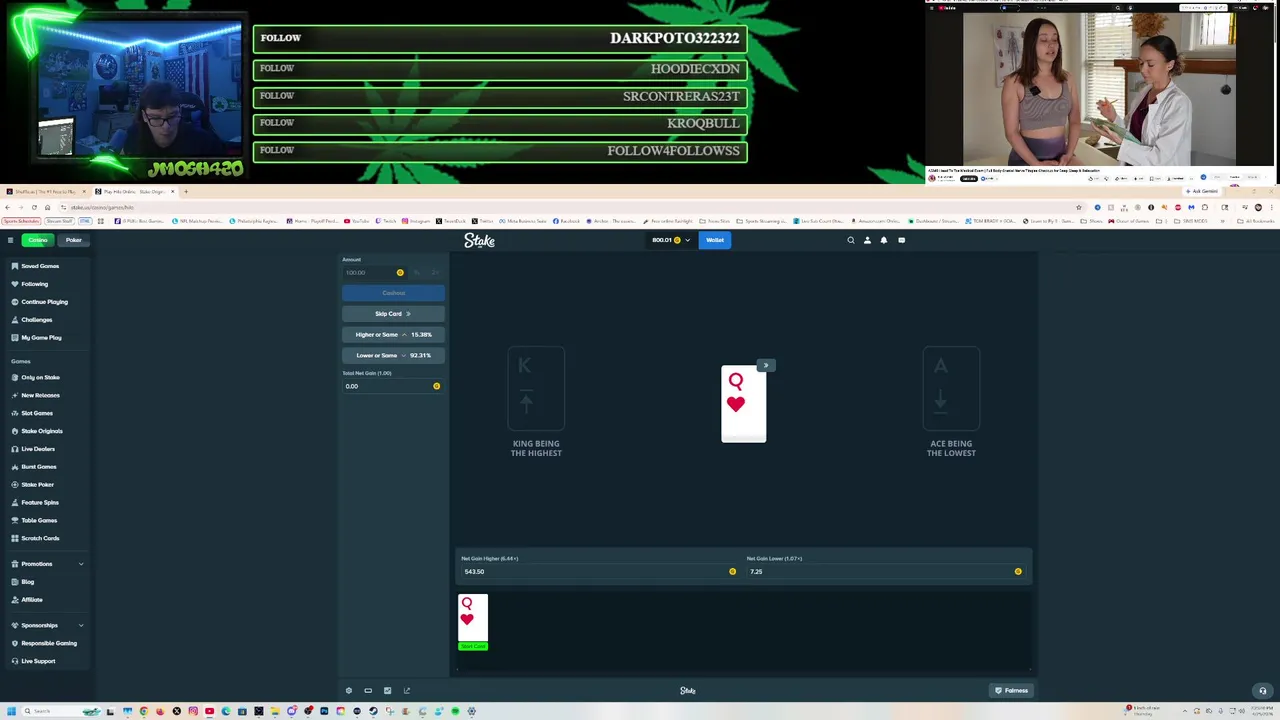The image size is (1280, 720).
Task: Open the notifications bell icon
Action: pos(884,240)
